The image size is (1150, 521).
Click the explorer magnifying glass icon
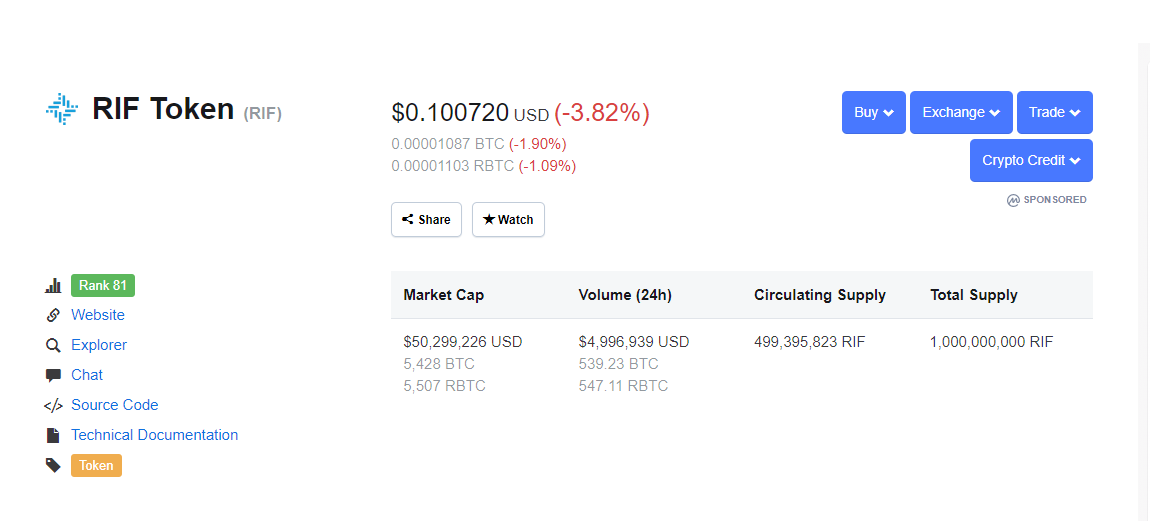[x=53, y=345]
